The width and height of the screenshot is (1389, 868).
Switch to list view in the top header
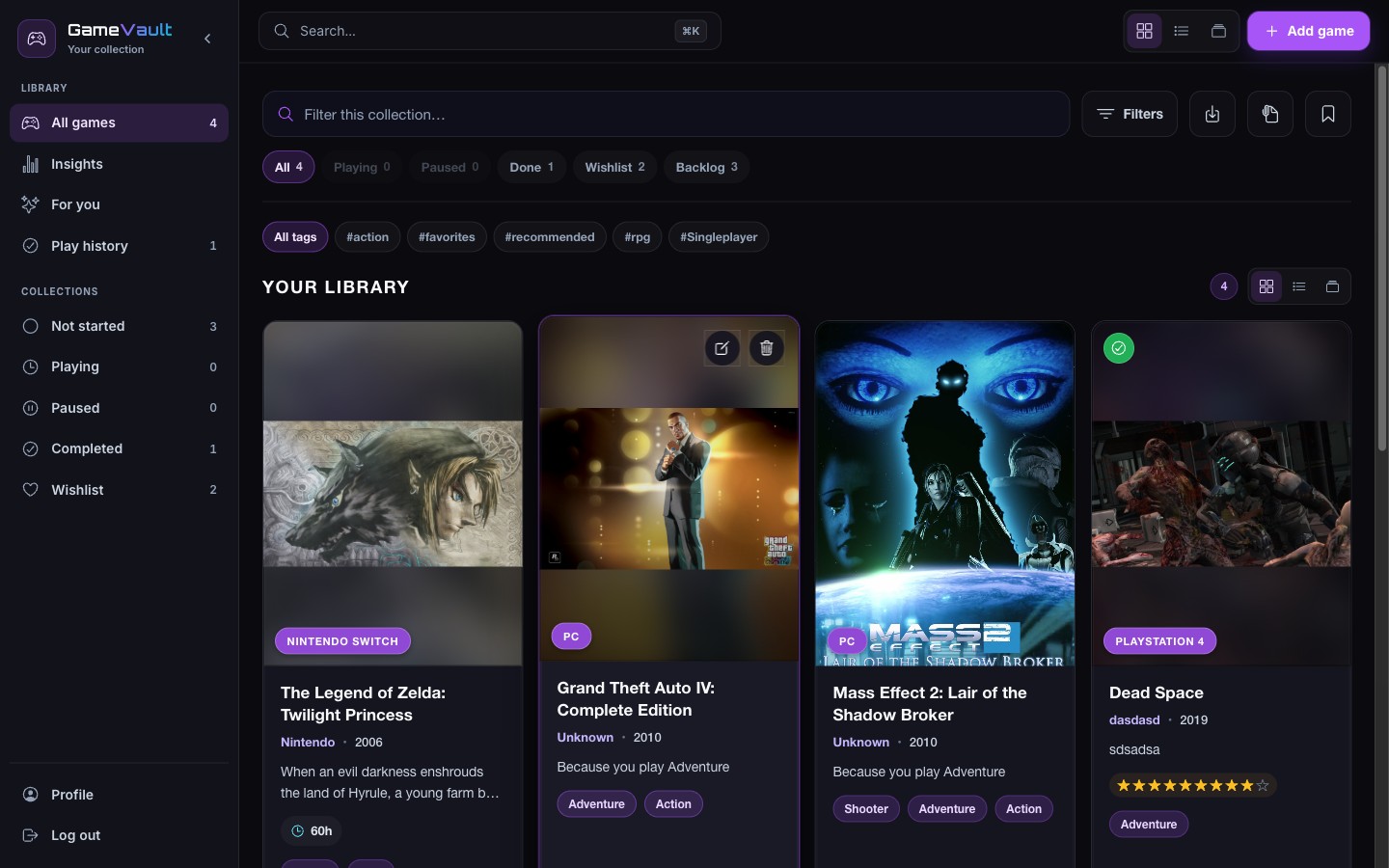pyautogui.click(x=1182, y=31)
